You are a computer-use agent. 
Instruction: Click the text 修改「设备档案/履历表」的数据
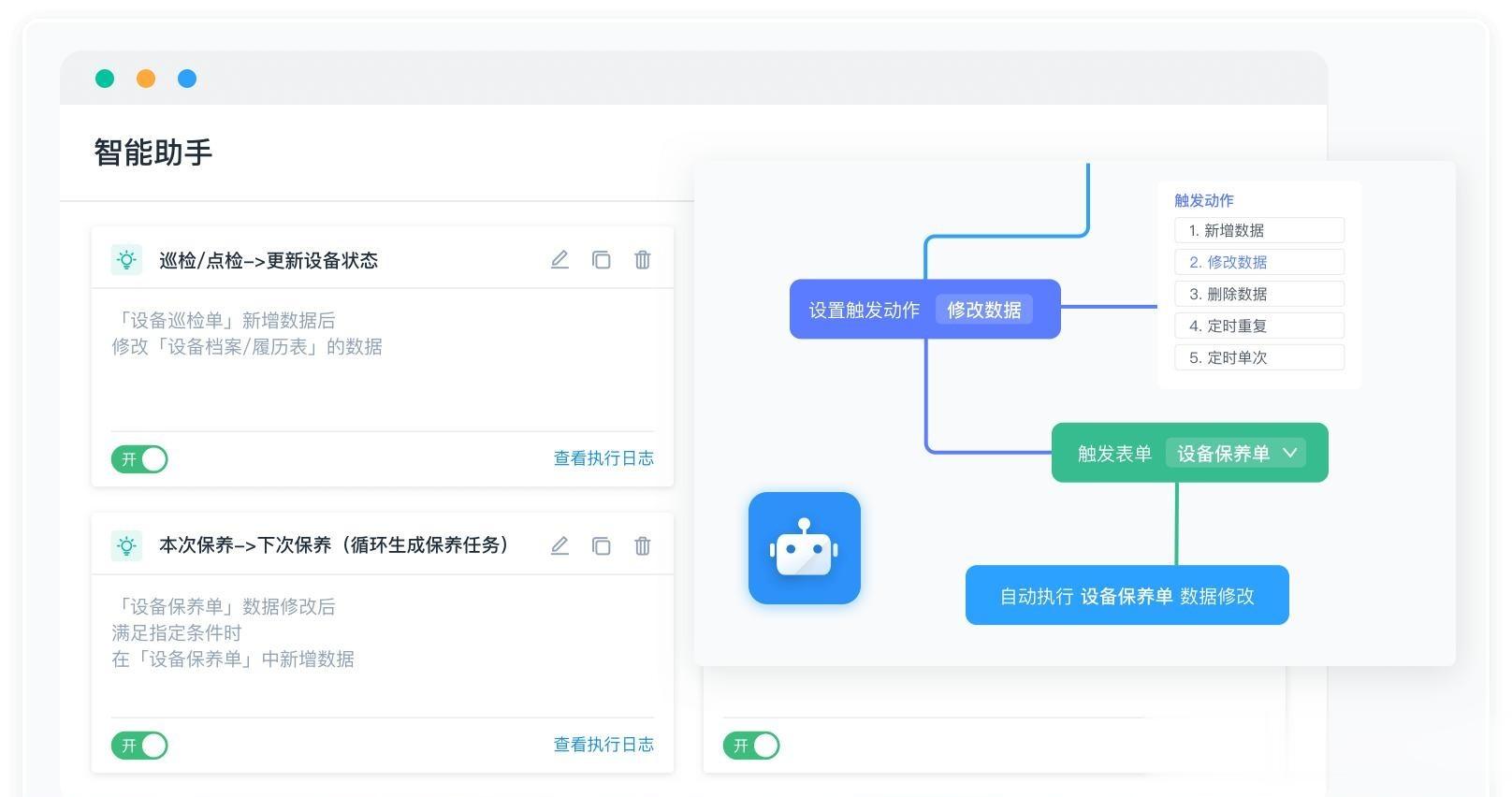[x=247, y=347]
